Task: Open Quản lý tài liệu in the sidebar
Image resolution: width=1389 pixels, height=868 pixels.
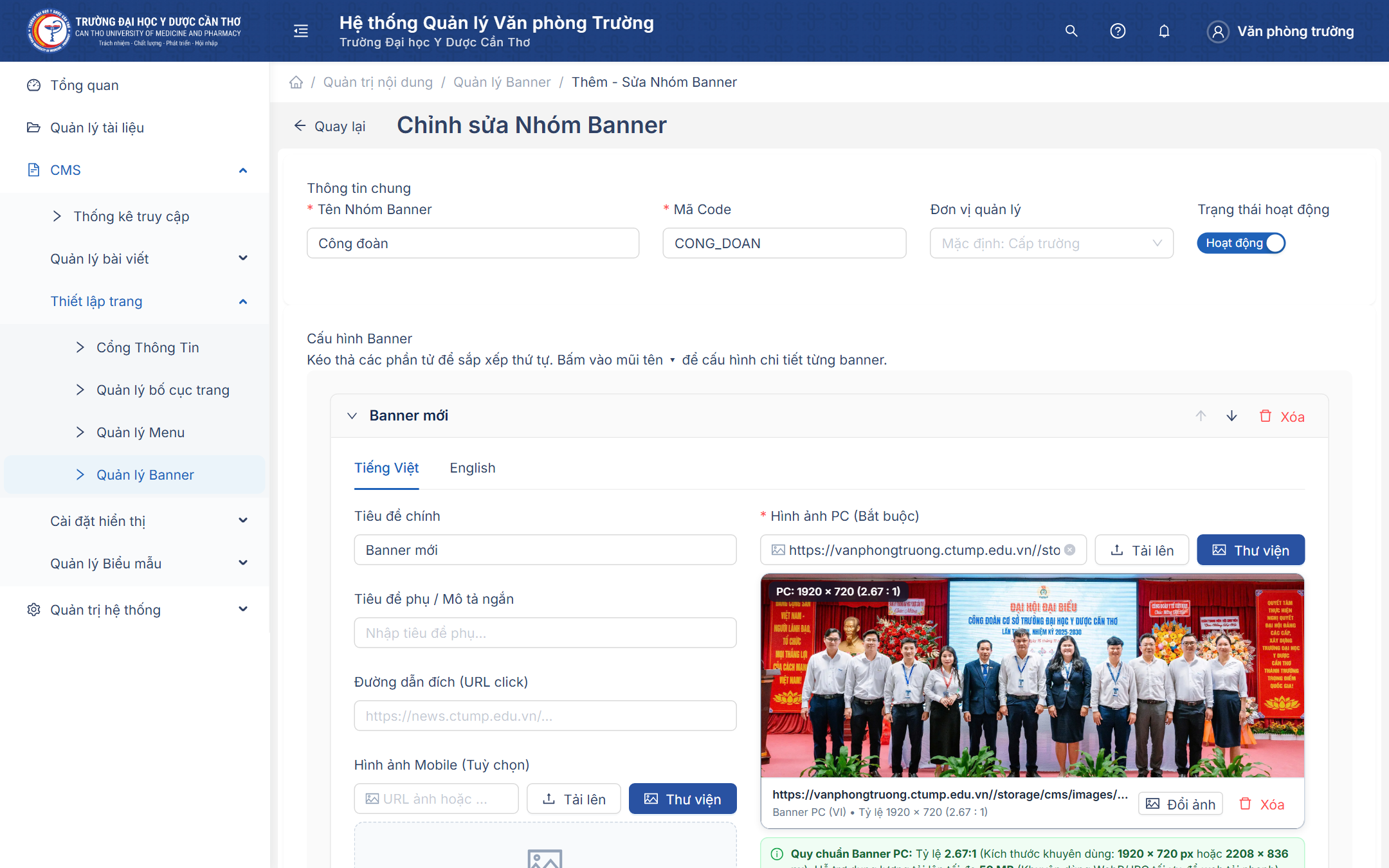Action: (135, 128)
